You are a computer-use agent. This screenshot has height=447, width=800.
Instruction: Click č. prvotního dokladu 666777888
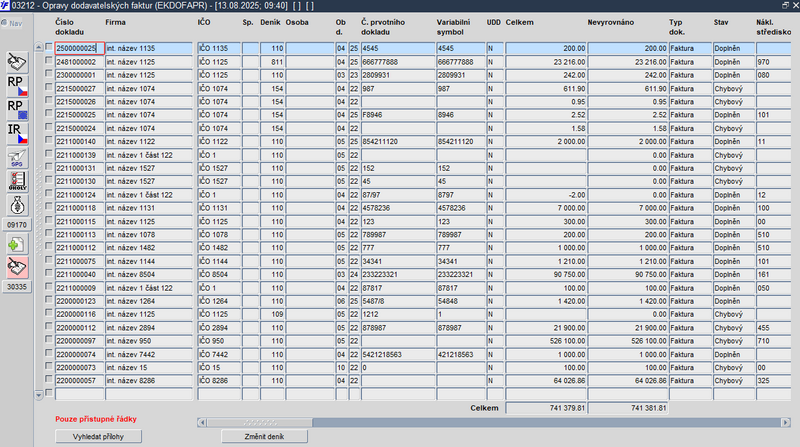(x=398, y=62)
